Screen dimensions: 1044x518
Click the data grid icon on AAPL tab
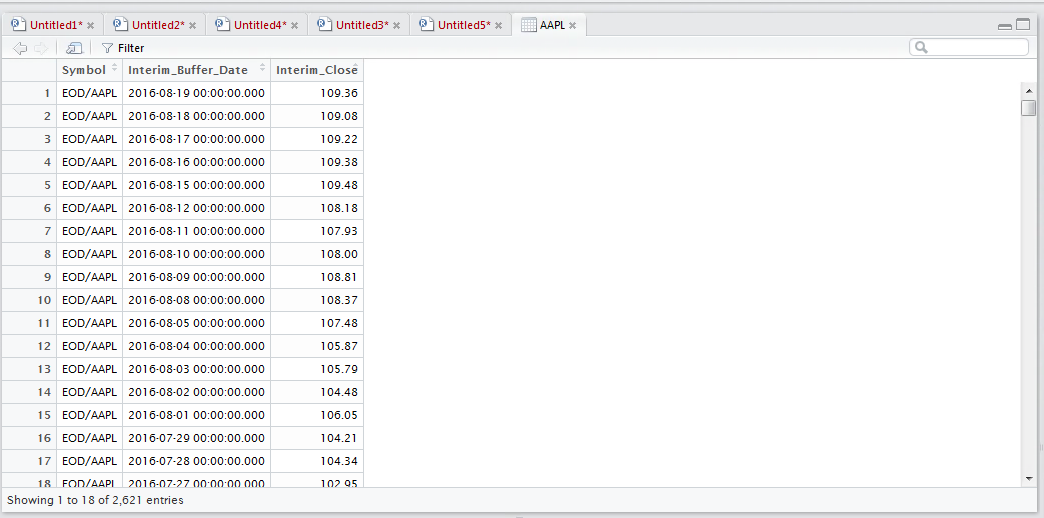pyautogui.click(x=529, y=25)
